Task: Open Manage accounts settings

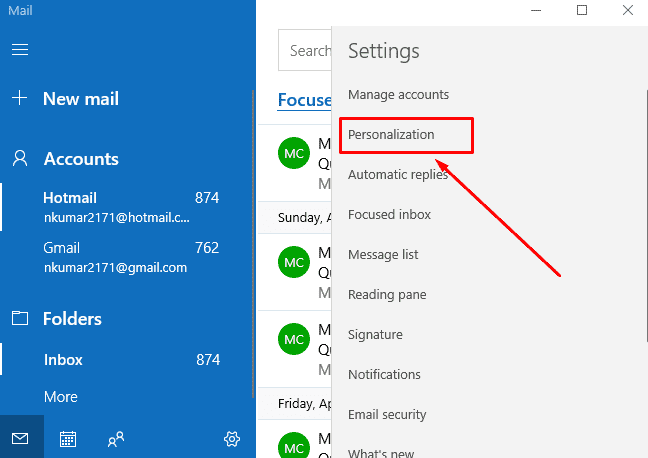Action: 398,94
